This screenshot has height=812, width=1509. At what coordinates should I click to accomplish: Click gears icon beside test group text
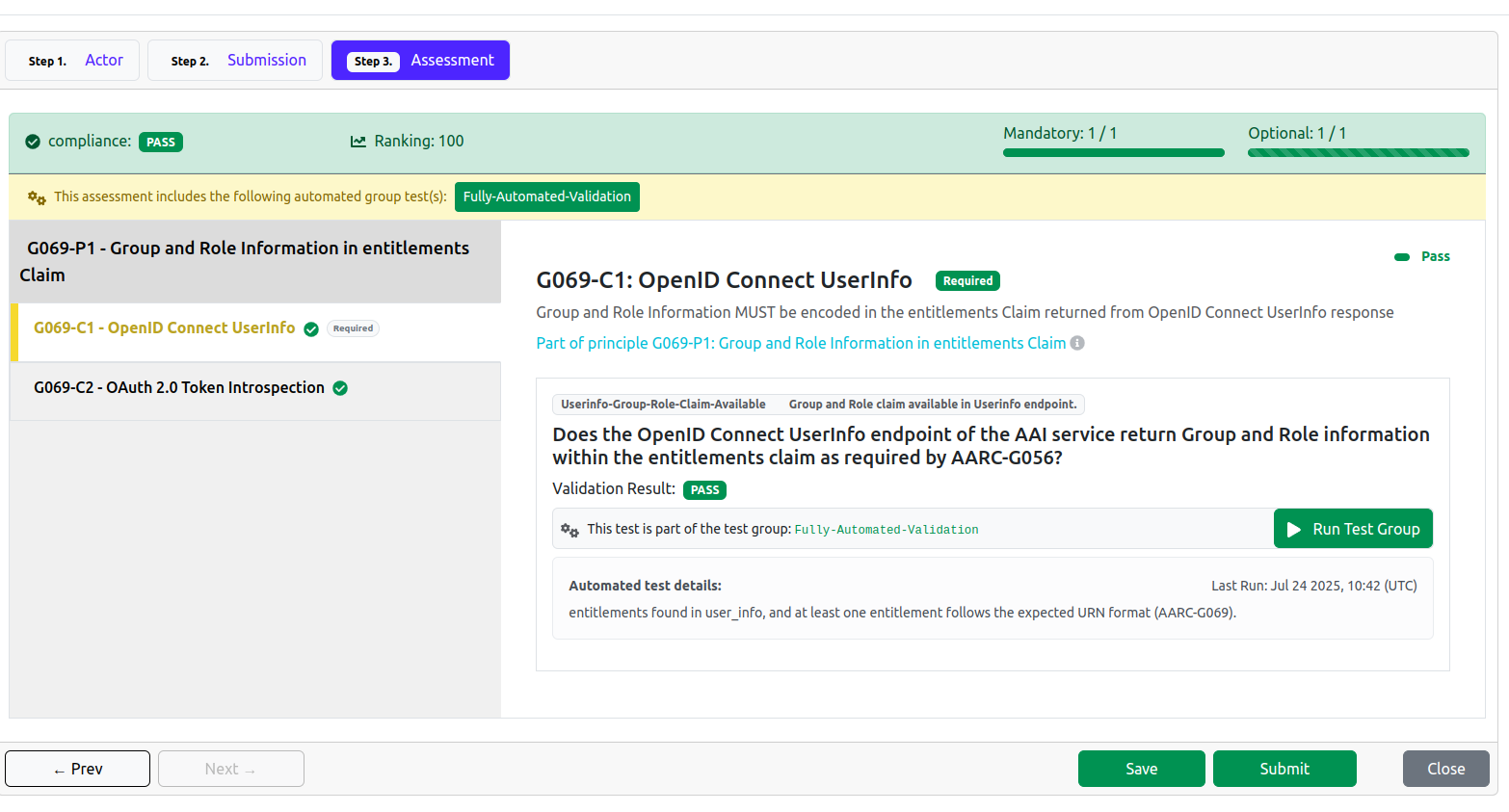click(569, 530)
